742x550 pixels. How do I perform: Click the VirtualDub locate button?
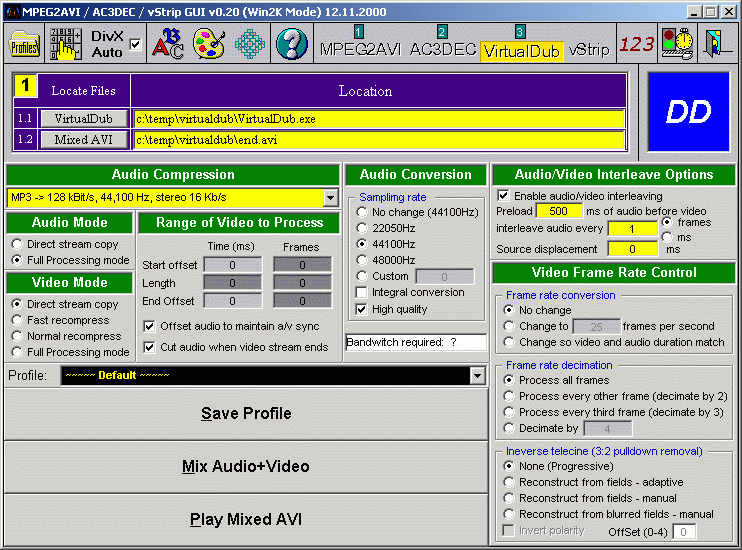pyautogui.click(x=84, y=119)
